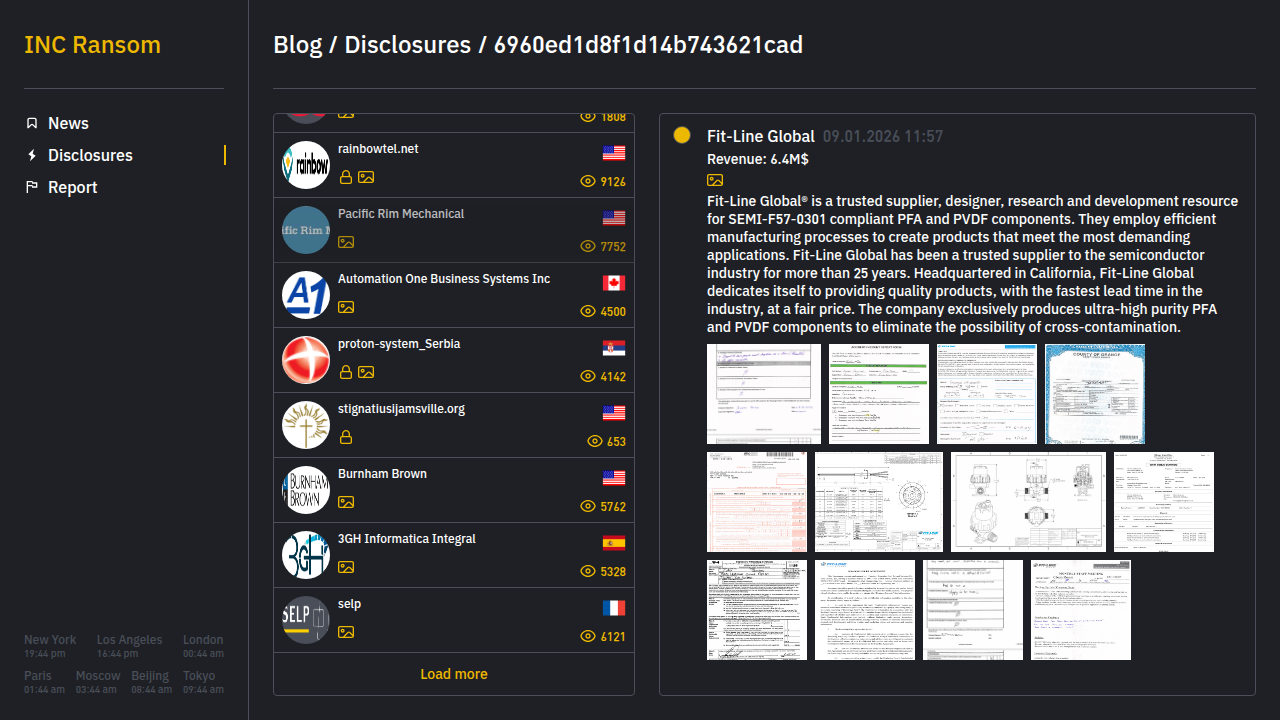Click the image icon under Automation One
1280x720 pixels.
click(346, 307)
